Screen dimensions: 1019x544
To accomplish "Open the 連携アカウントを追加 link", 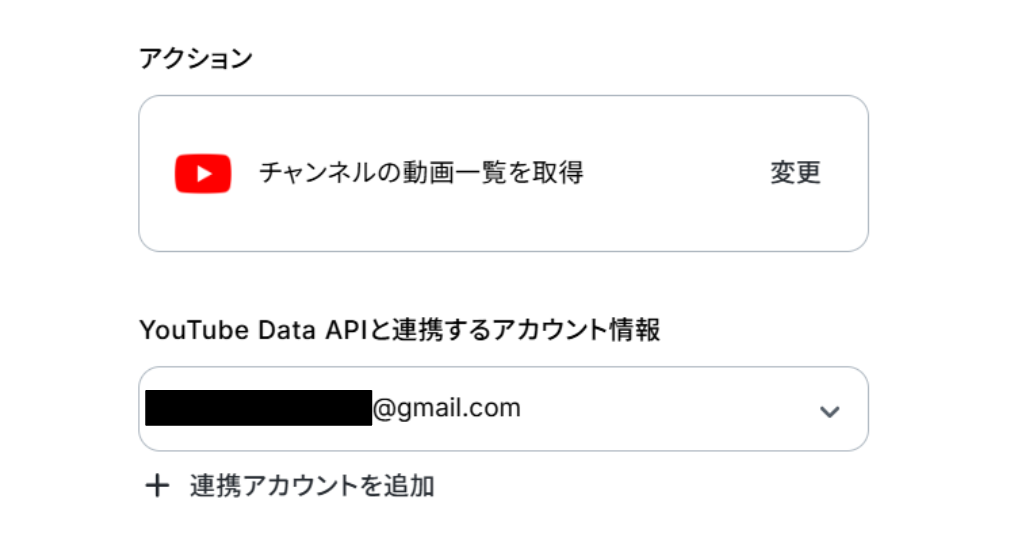I will click(x=311, y=487).
